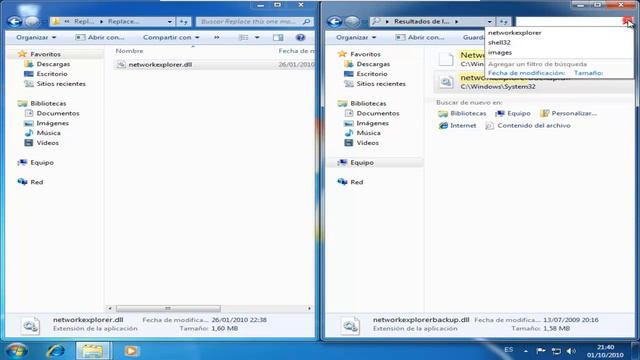Screen dimensions: 640x360
Task: Launch Internet Explorer from taskbar
Action: pyautogui.click(x=56, y=351)
